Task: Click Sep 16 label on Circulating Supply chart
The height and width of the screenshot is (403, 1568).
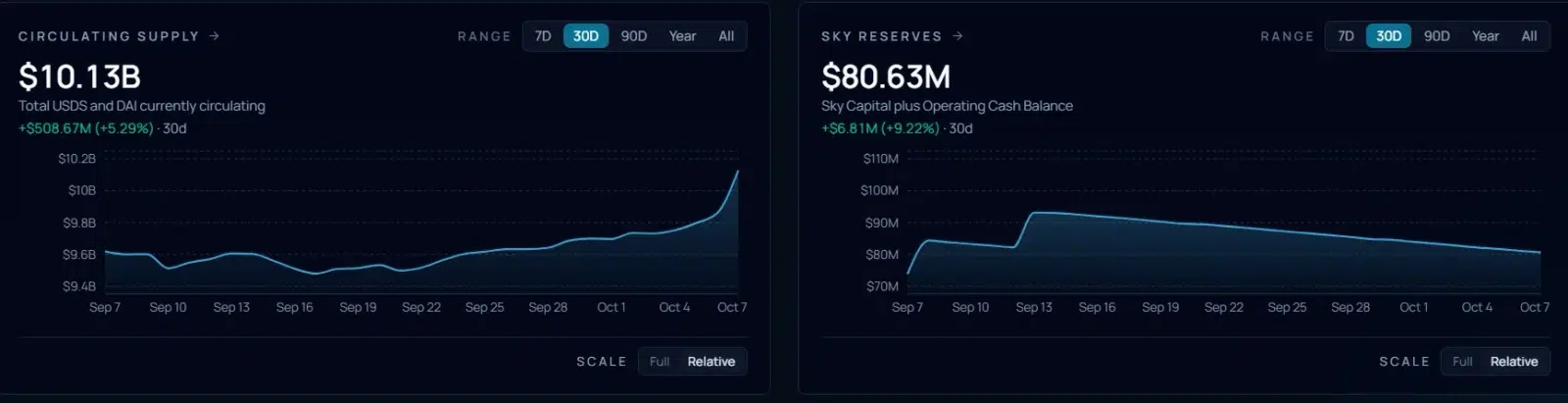Action: point(294,307)
